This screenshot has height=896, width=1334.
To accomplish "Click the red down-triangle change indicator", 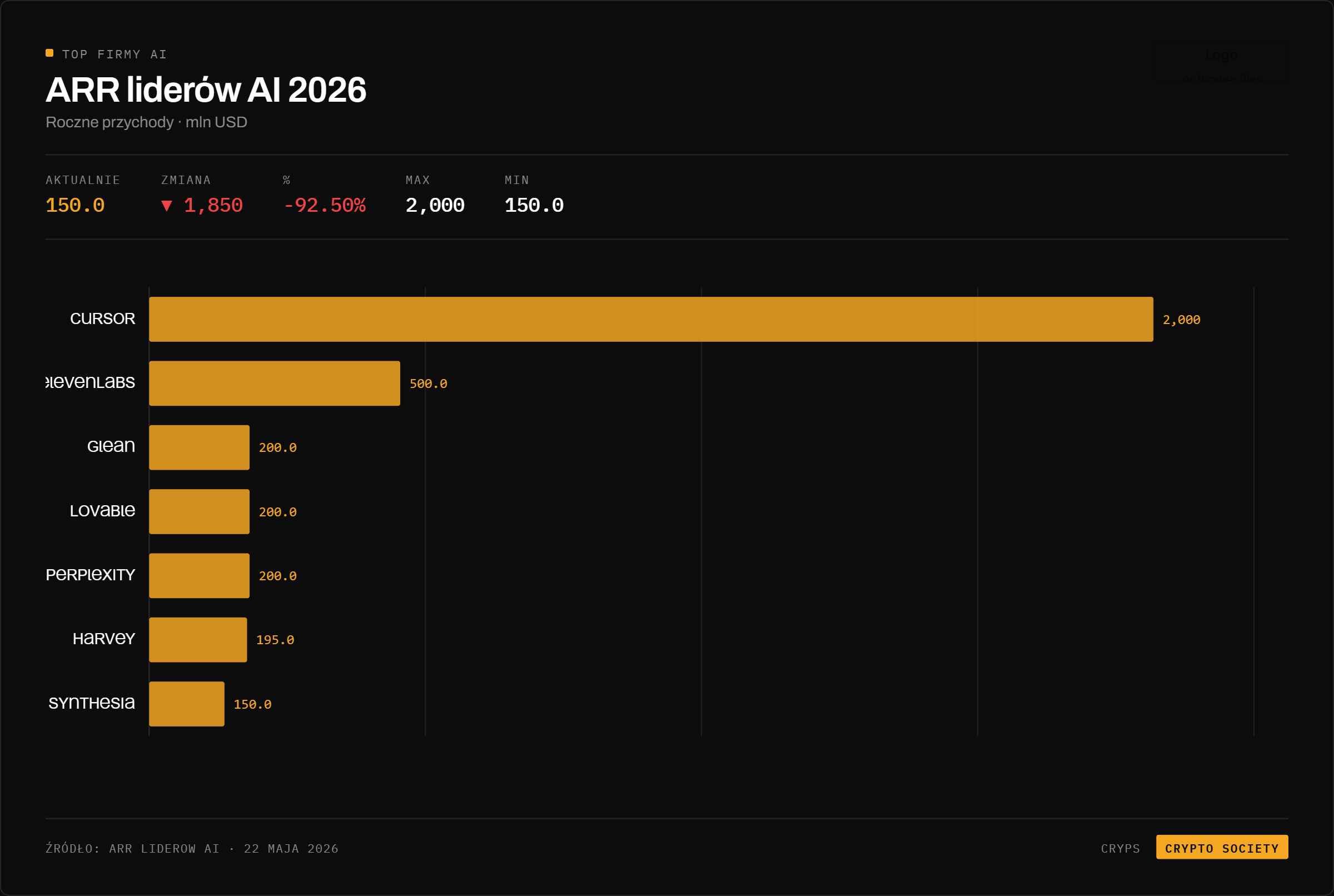I will (167, 206).
